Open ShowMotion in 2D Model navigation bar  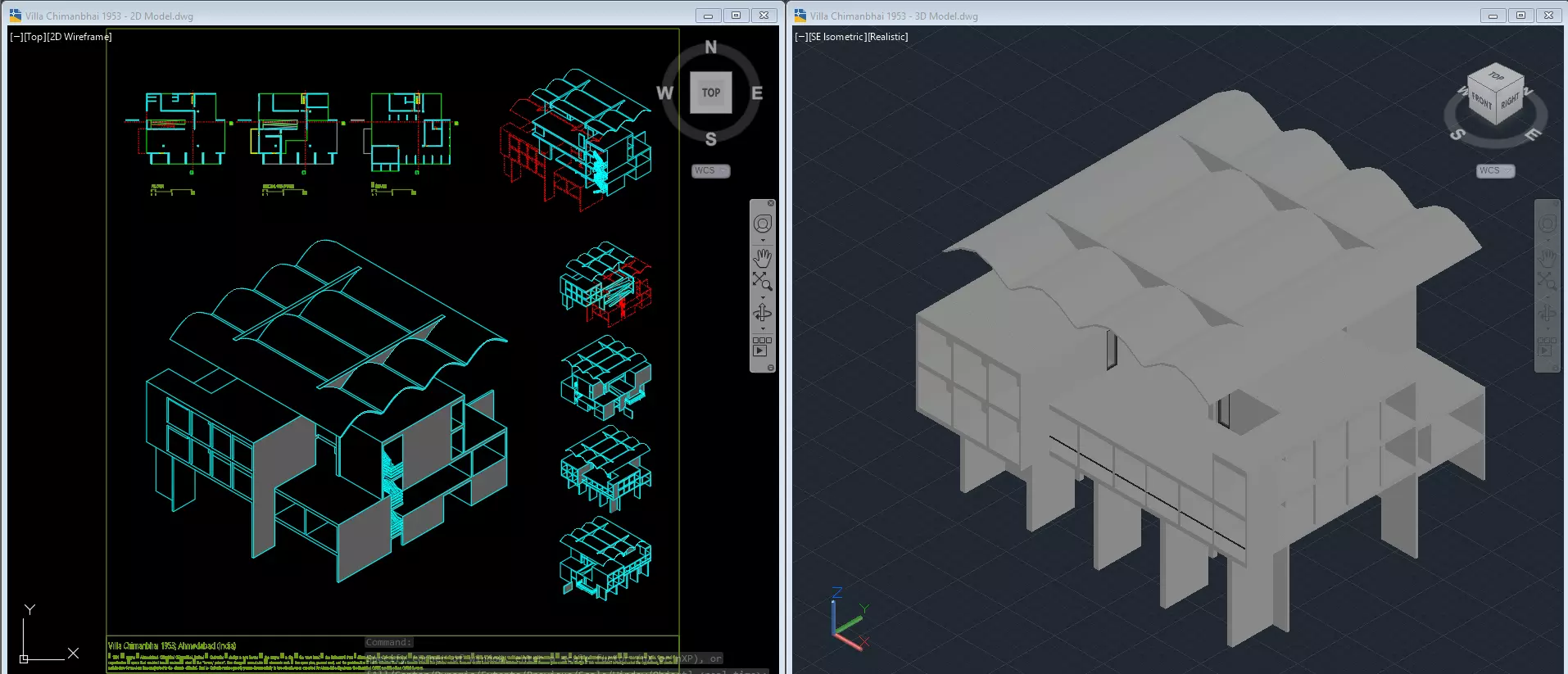(x=762, y=346)
